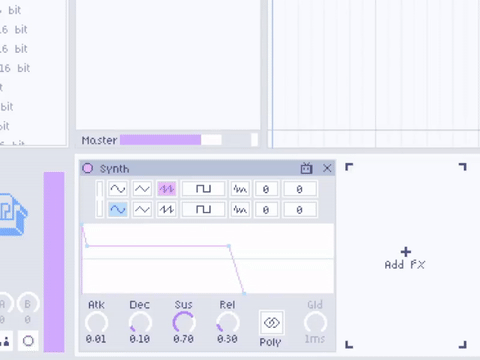
Task: Click first value field of oscillator two
Action: 266,209
